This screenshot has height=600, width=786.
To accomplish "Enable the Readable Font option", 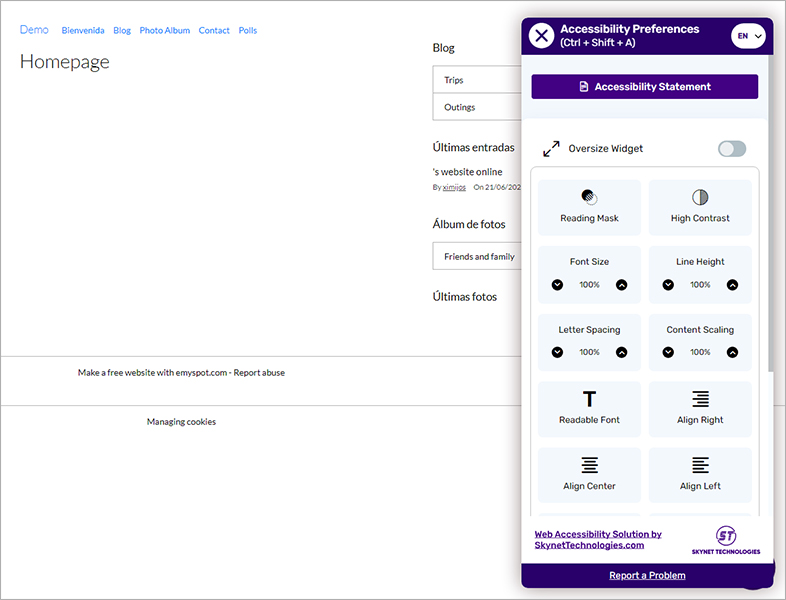I will coord(589,409).
